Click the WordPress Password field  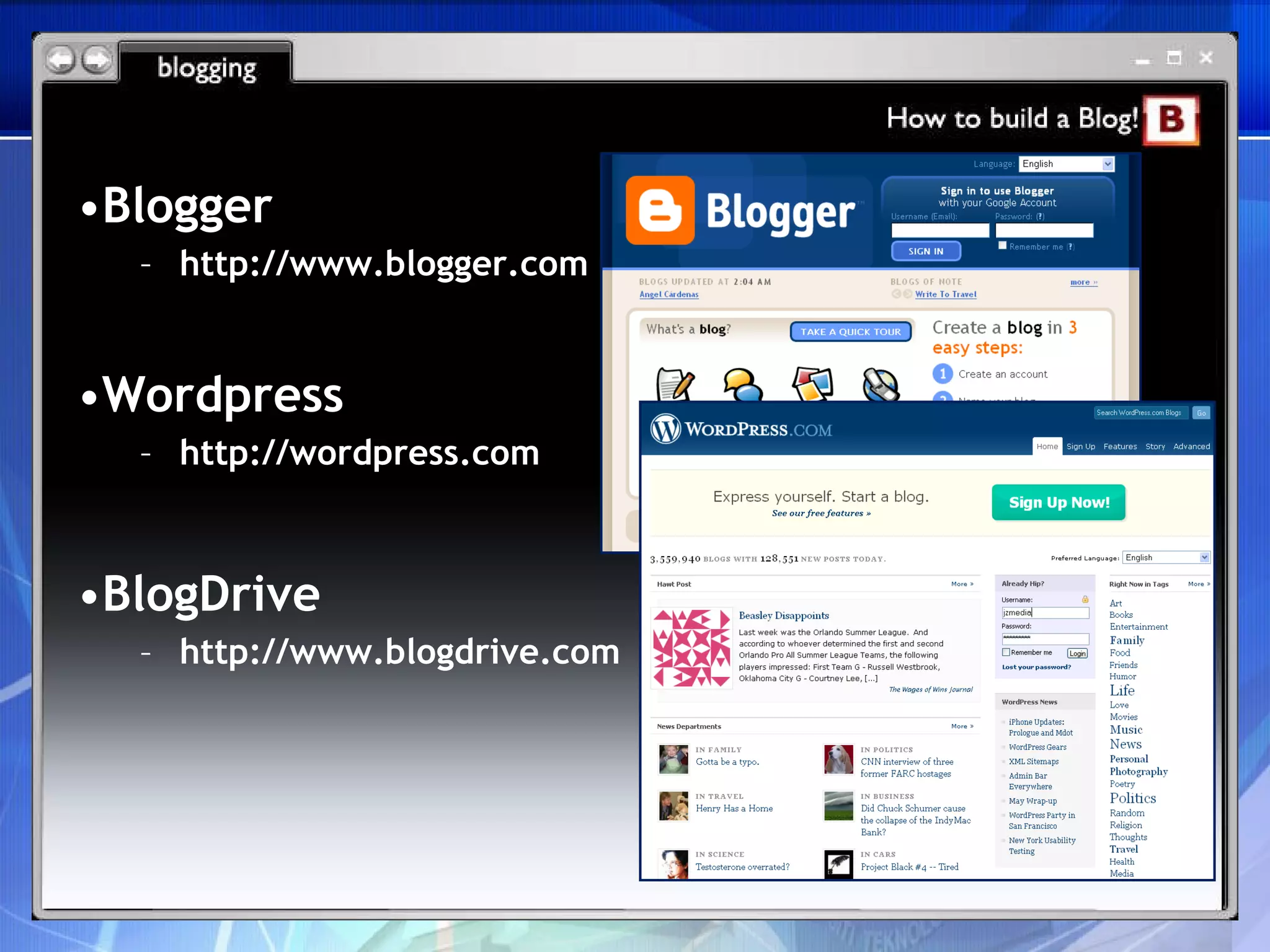(1045, 638)
